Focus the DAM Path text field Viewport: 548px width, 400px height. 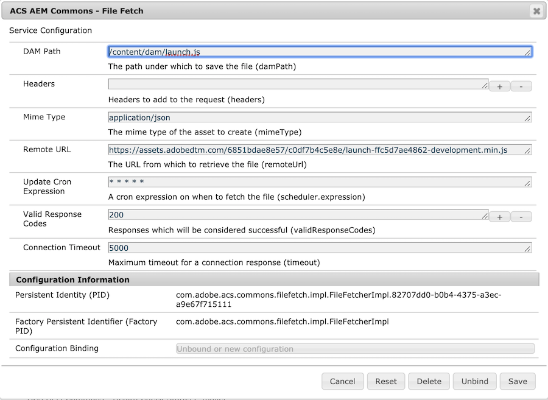pos(320,52)
